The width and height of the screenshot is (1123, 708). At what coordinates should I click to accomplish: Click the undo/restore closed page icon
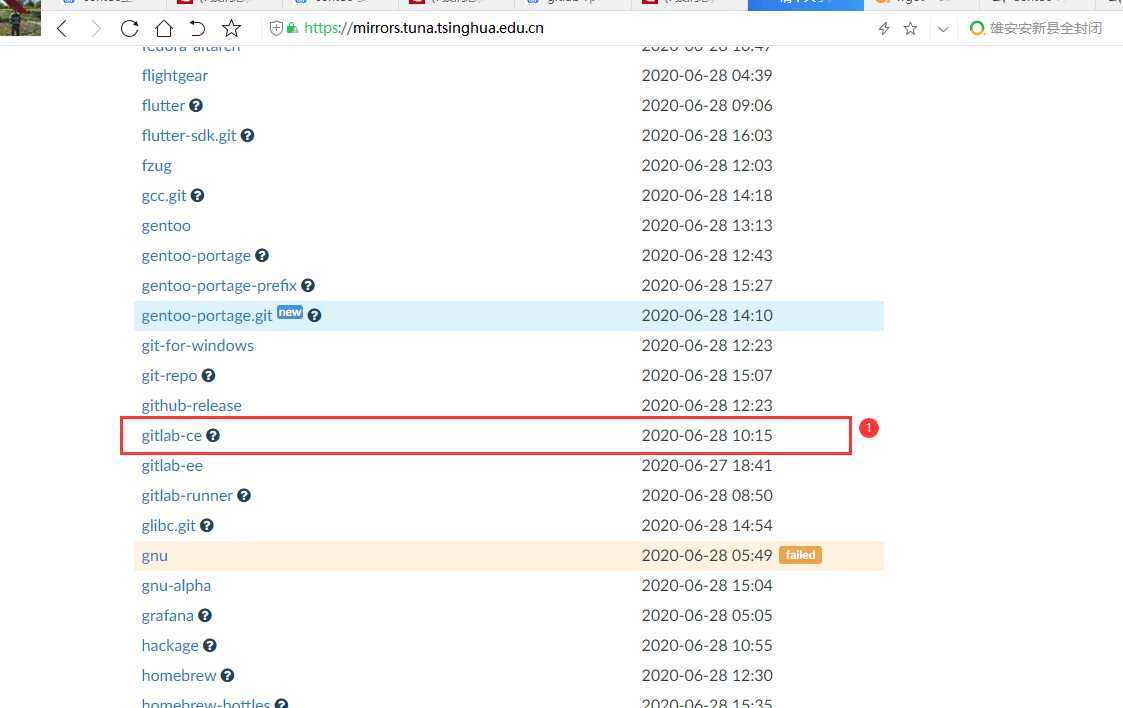click(x=197, y=29)
